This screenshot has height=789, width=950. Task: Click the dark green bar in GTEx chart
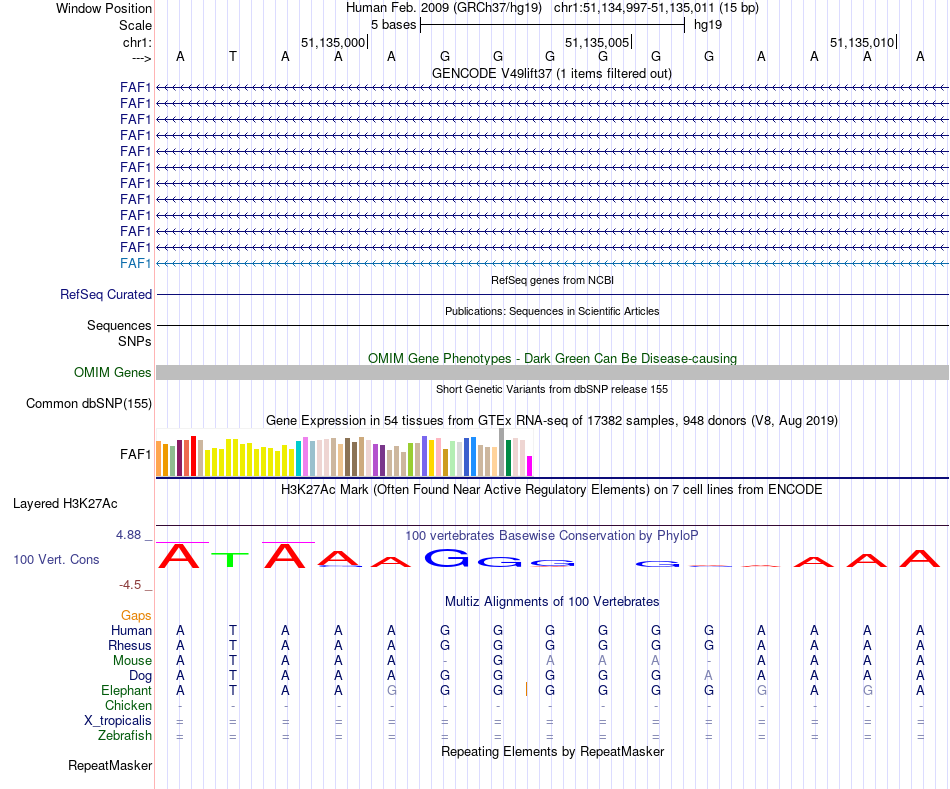[x=509, y=458]
